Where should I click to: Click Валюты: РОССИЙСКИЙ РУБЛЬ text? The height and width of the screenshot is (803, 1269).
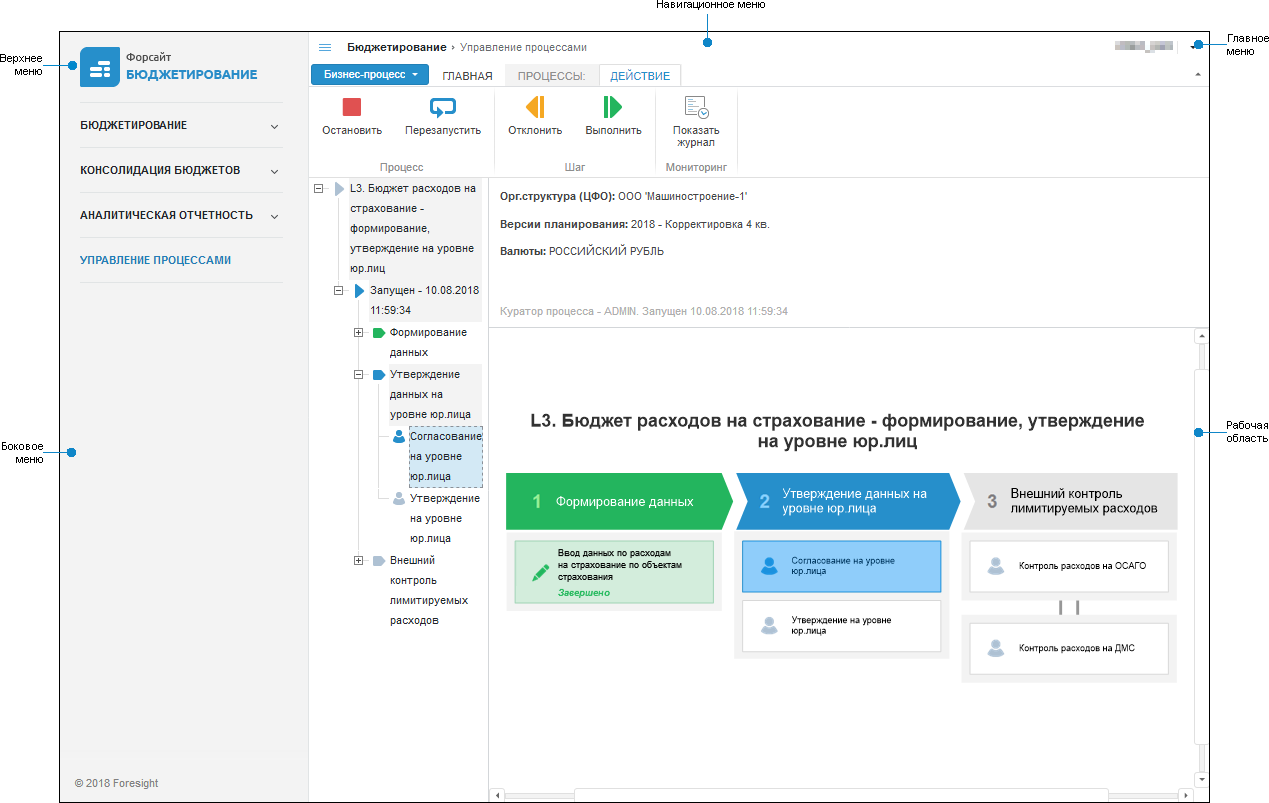582,252
